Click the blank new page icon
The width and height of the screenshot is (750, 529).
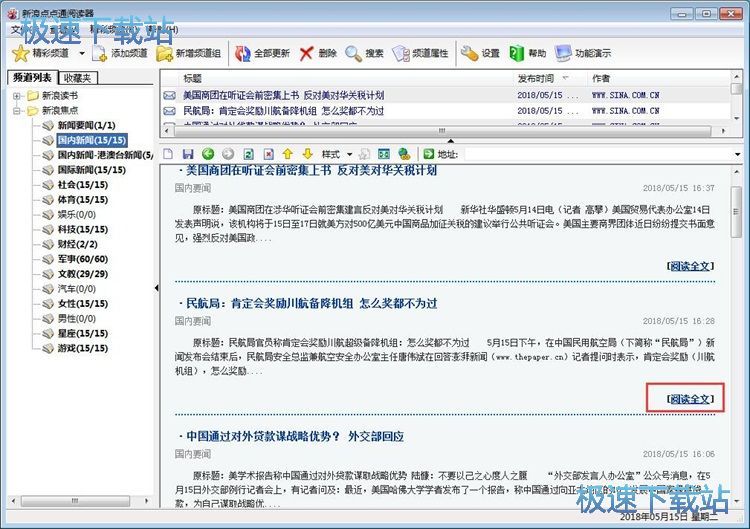[x=168, y=154]
